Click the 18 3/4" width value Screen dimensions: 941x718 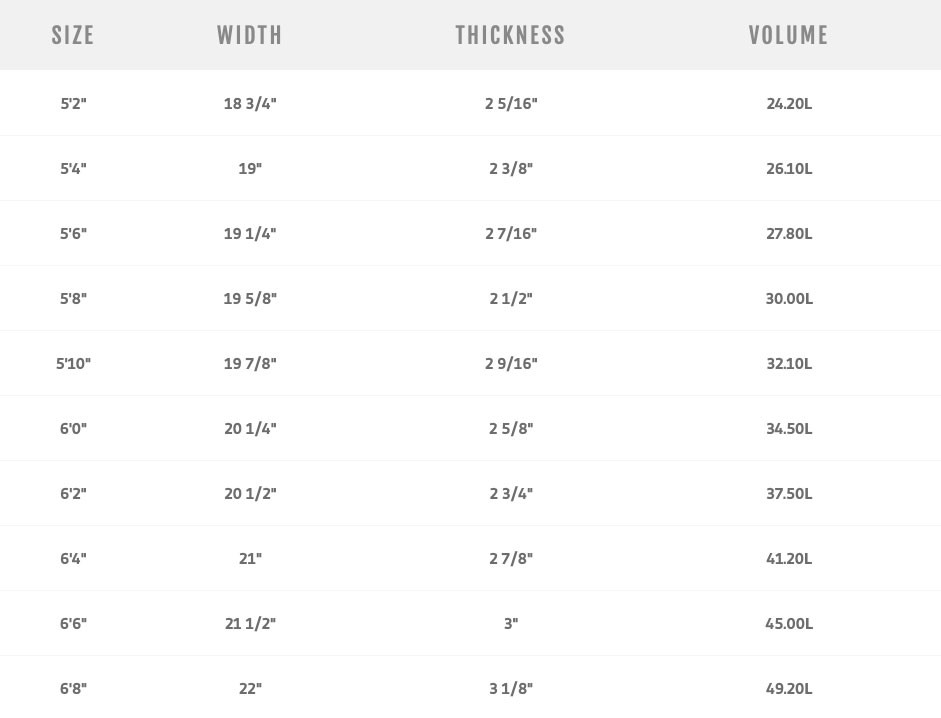[x=250, y=103]
